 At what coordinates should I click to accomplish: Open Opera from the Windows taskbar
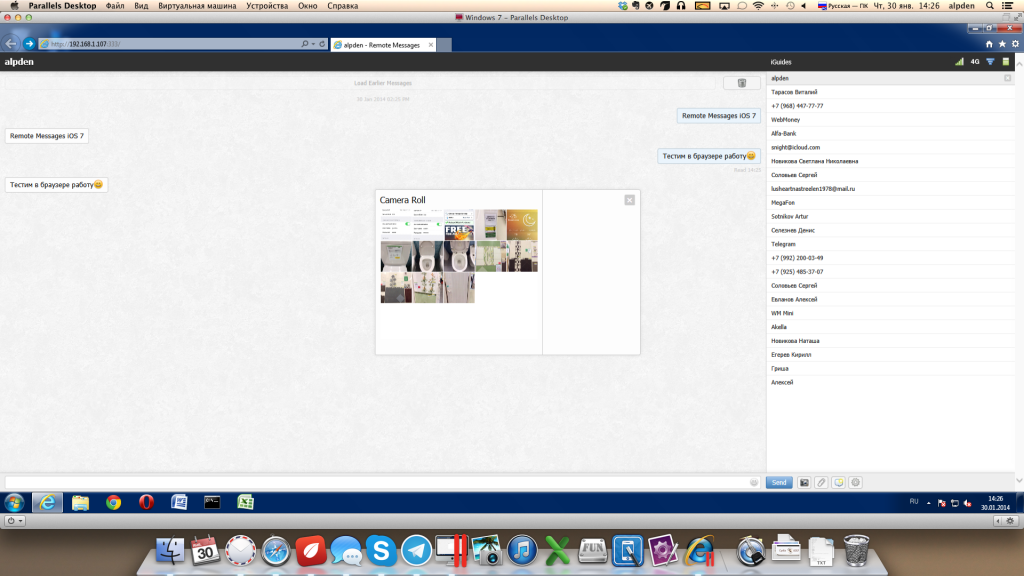[146, 502]
